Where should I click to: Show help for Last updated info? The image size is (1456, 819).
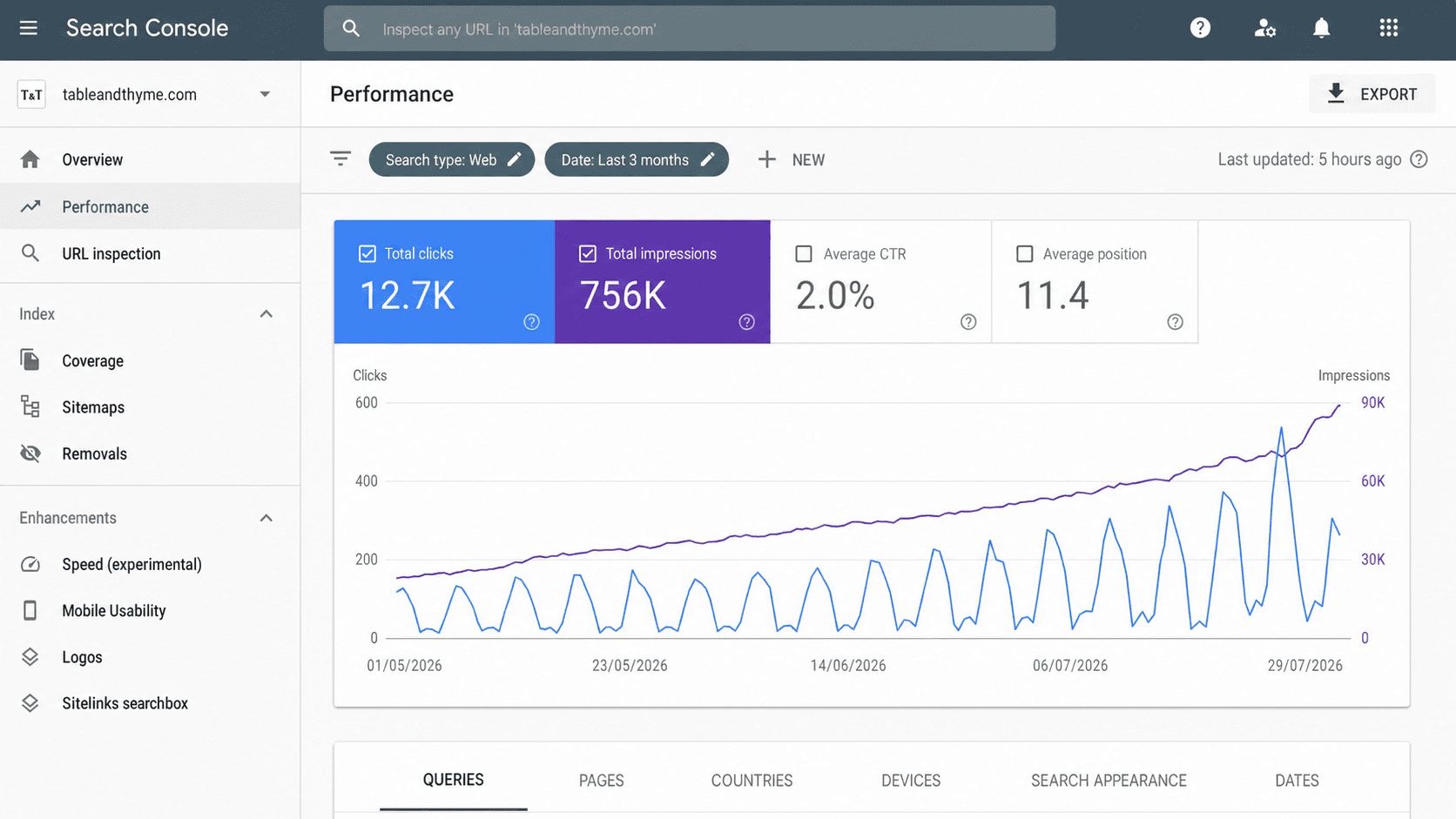coord(1419,159)
